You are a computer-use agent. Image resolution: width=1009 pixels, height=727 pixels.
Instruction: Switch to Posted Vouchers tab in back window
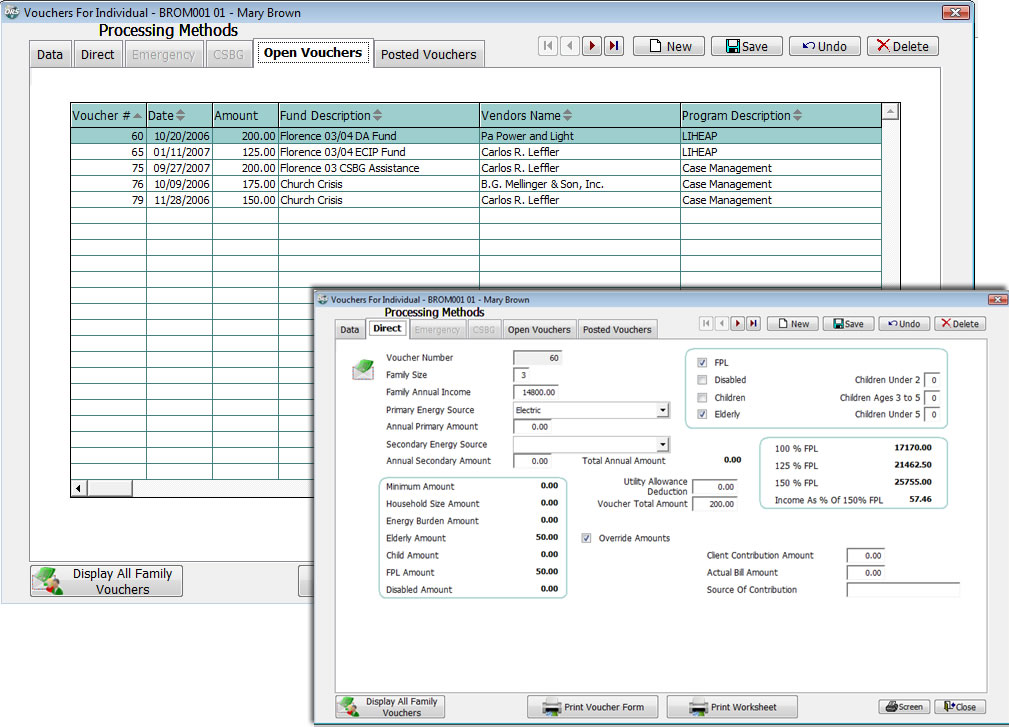point(428,55)
